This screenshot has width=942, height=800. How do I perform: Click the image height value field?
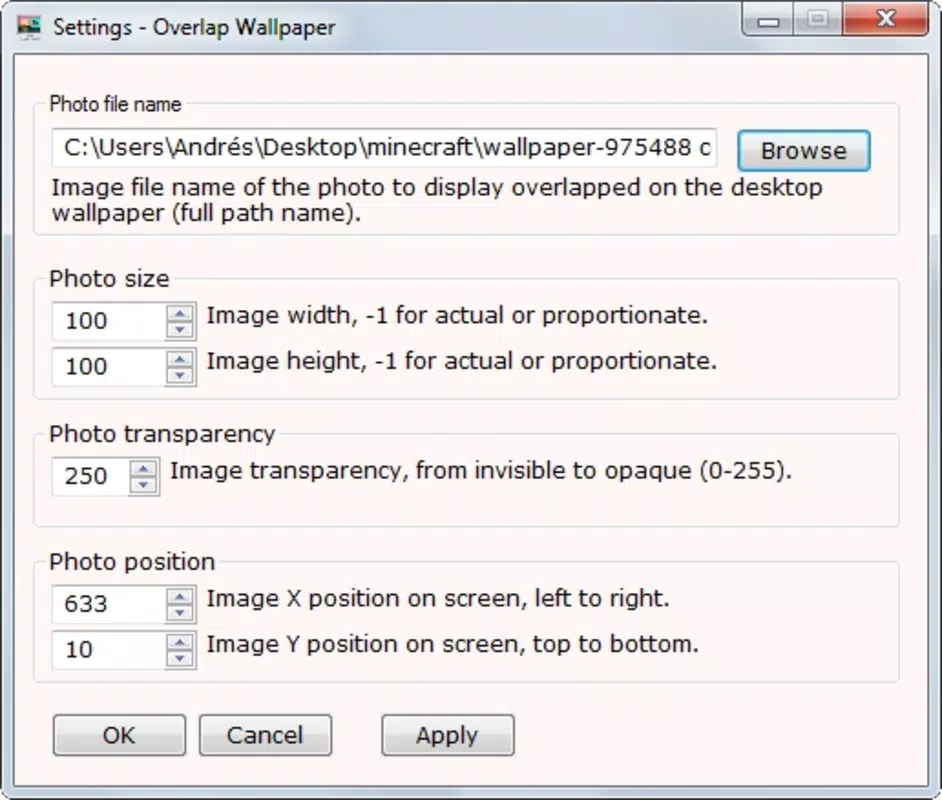[x=108, y=366]
